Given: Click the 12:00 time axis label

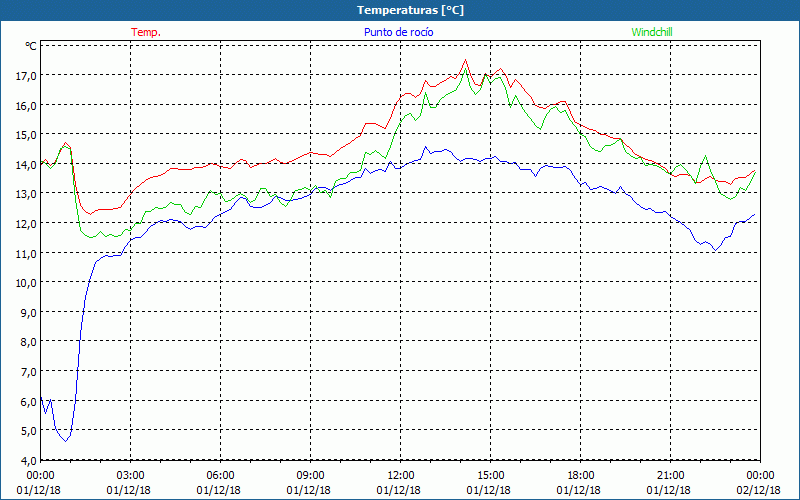Looking at the screenshot, I should pyautogui.click(x=401, y=475).
